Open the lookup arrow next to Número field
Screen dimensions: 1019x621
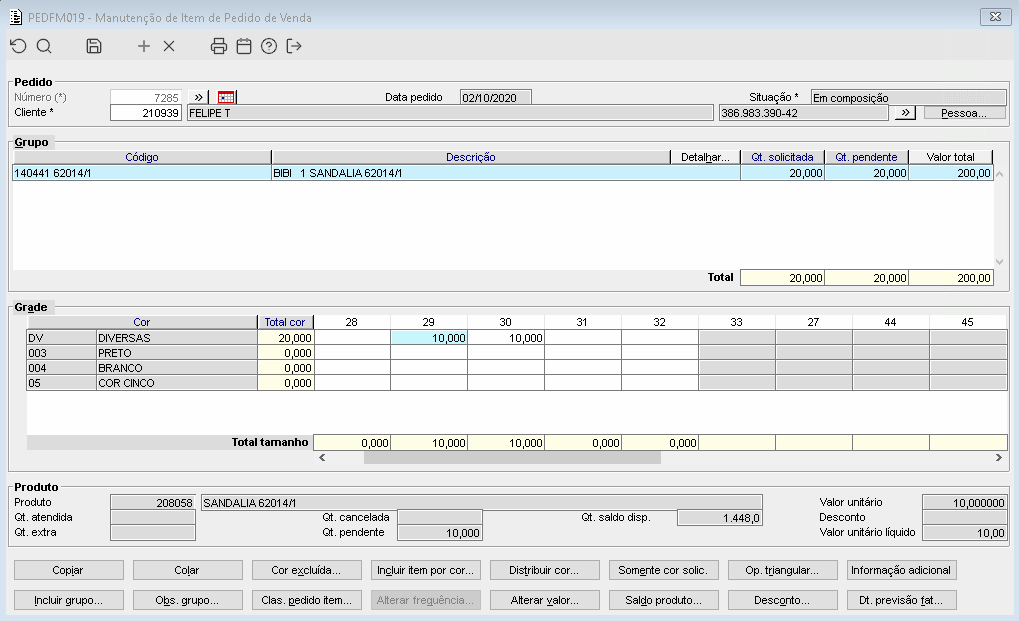[x=198, y=97]
